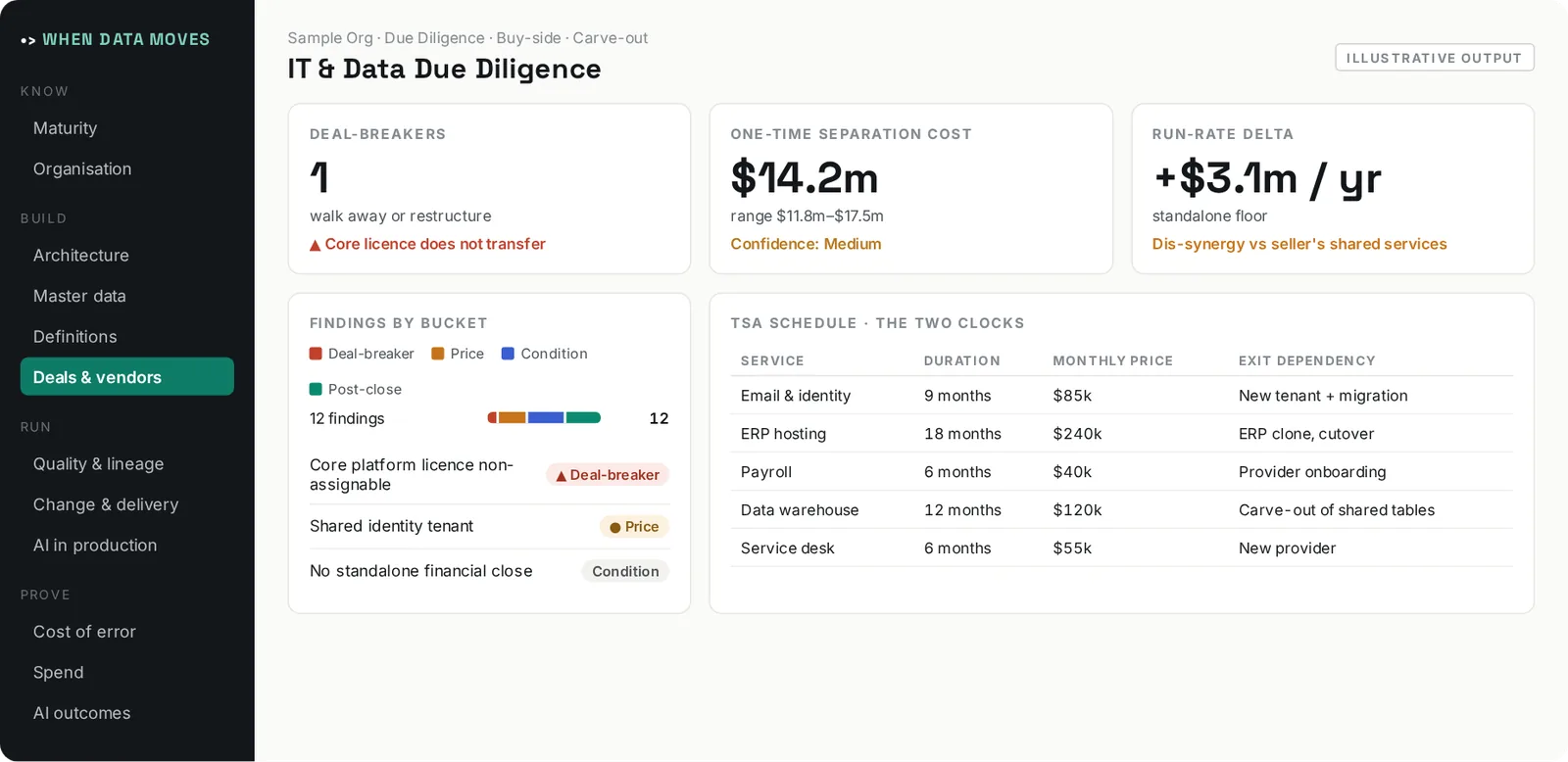Click the green segment of findings bar
This screenshot has width=1568, height=762.
583,418
